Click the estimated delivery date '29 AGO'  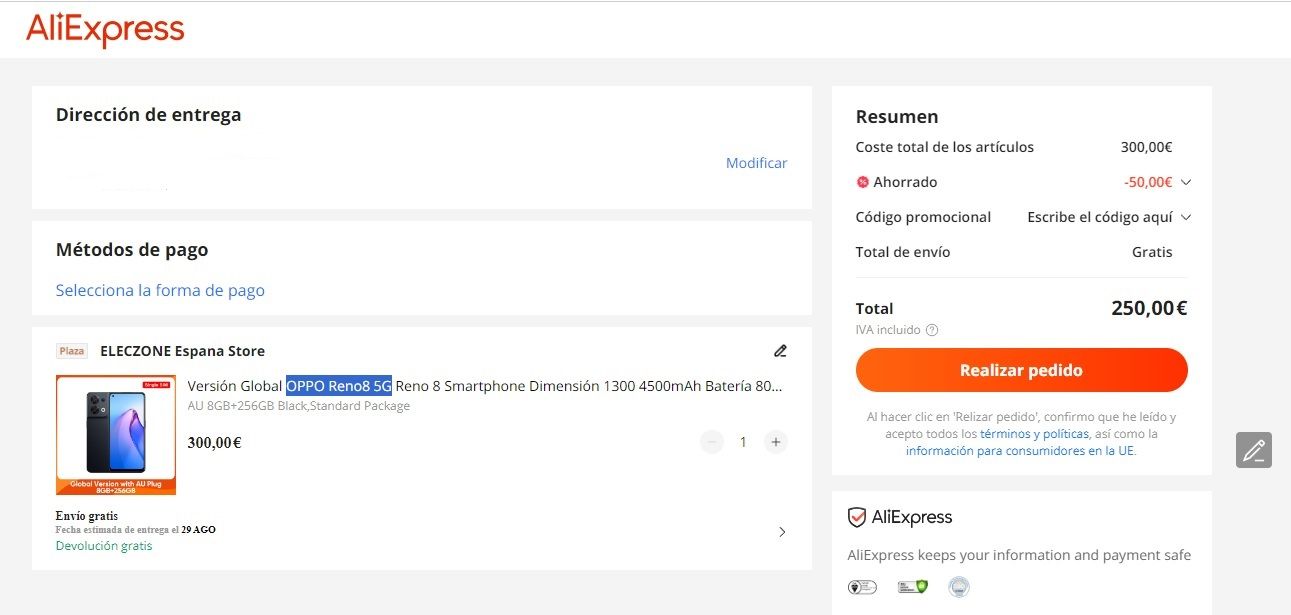point(198,530)
